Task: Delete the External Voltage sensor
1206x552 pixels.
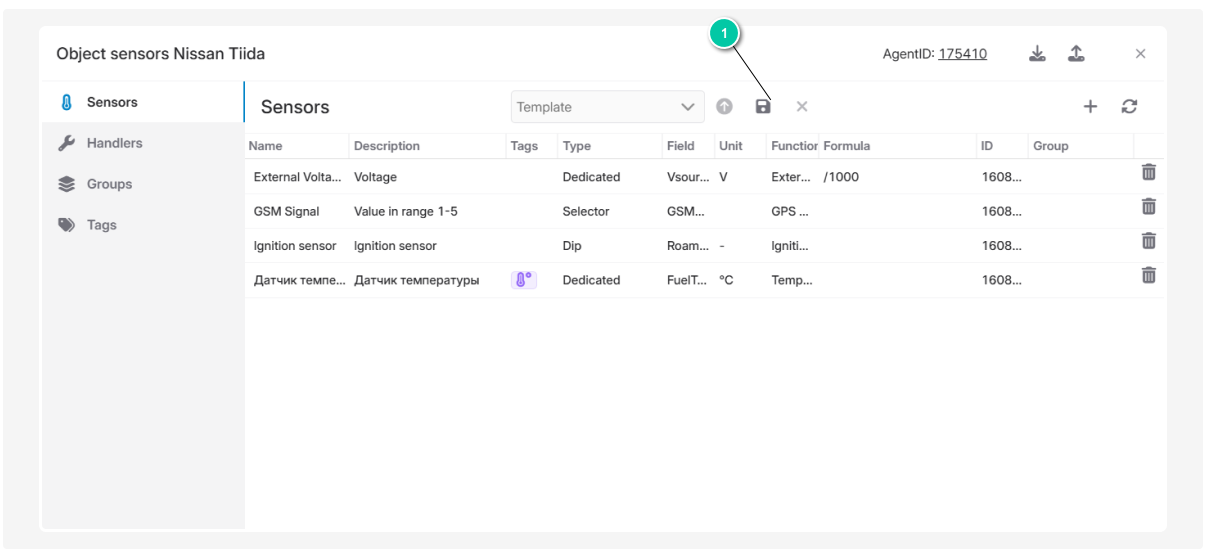Action: coord(1149,173)
